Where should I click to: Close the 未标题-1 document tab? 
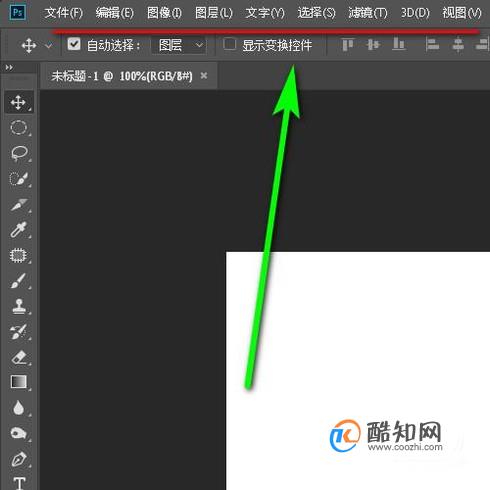[x=204, y=76]
